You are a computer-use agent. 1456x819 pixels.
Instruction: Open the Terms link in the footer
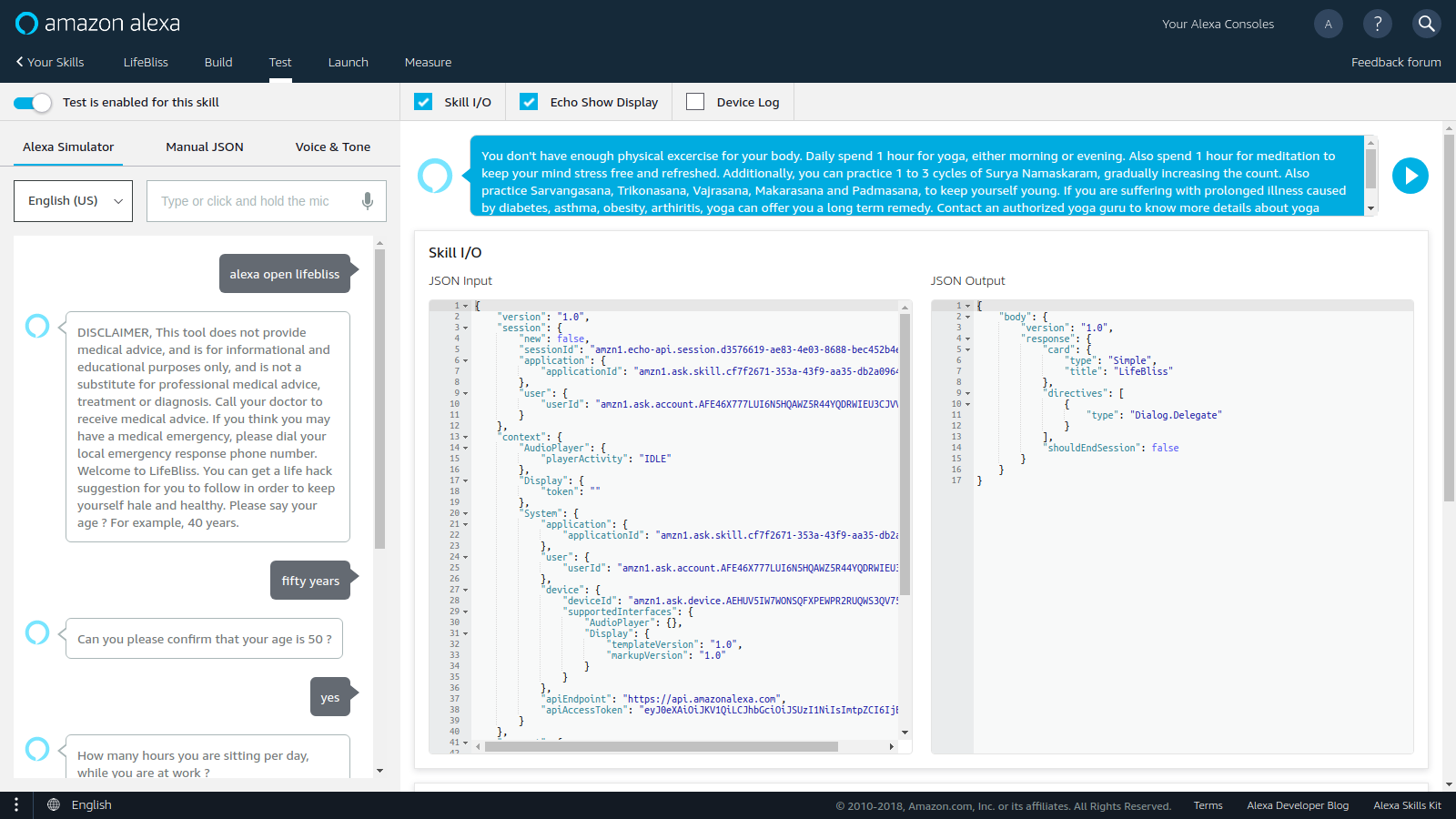click(x=1208, y=805)
